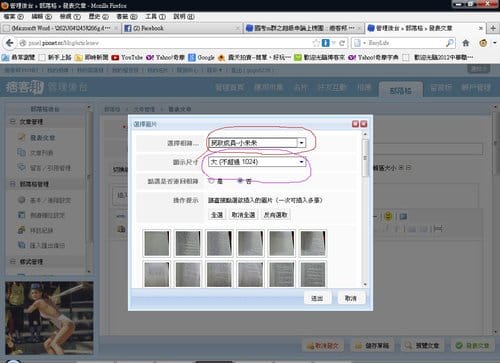Open a new tab with plus button
Viewport: 500px width, 363px height.
[493, 28]
